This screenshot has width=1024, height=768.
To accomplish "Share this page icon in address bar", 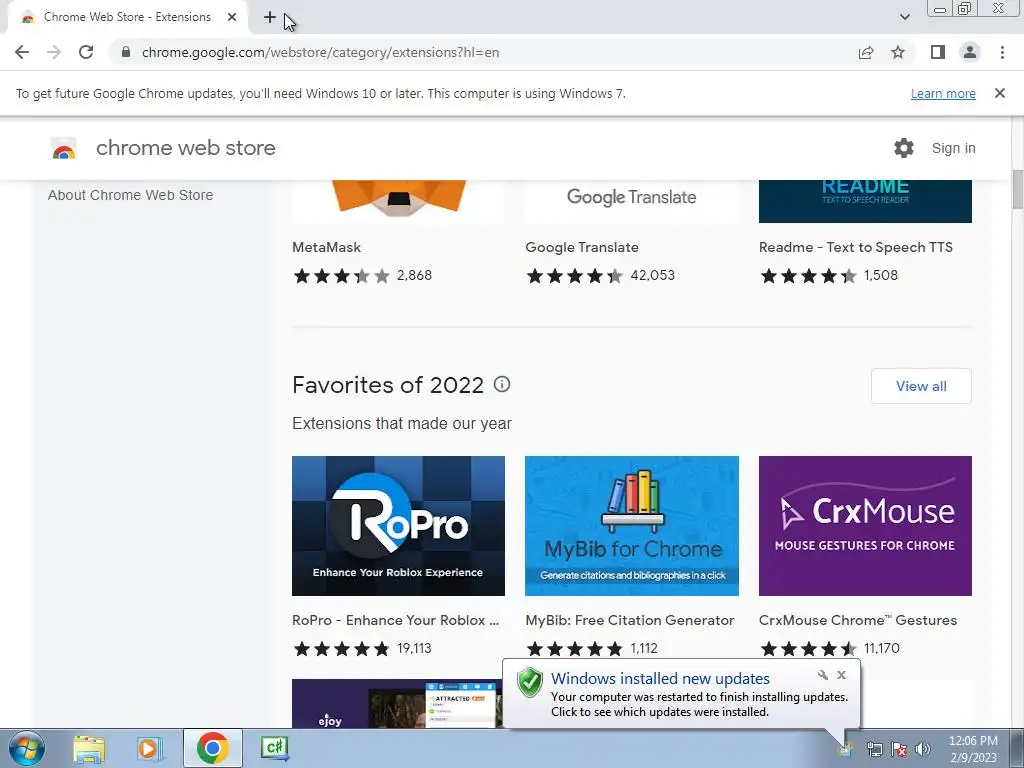I will [x=866, y=52].
